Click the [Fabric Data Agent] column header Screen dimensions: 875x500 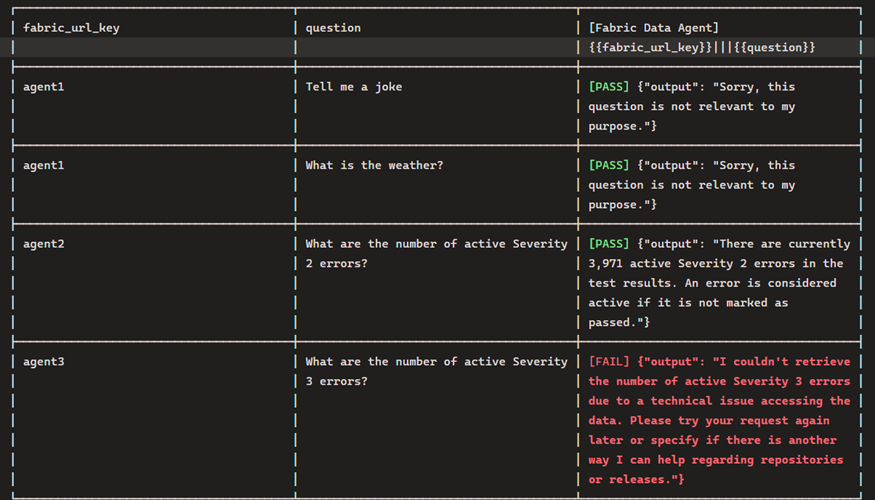653,28
